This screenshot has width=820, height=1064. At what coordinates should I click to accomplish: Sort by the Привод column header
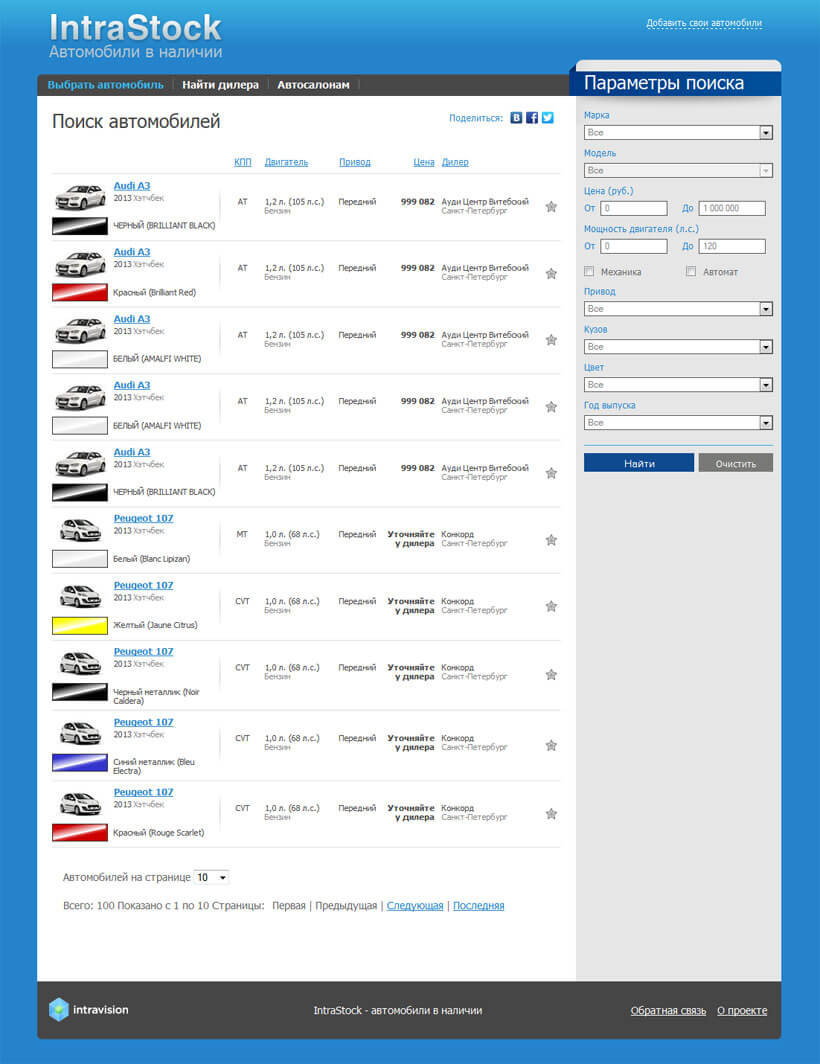coord(355,162)
